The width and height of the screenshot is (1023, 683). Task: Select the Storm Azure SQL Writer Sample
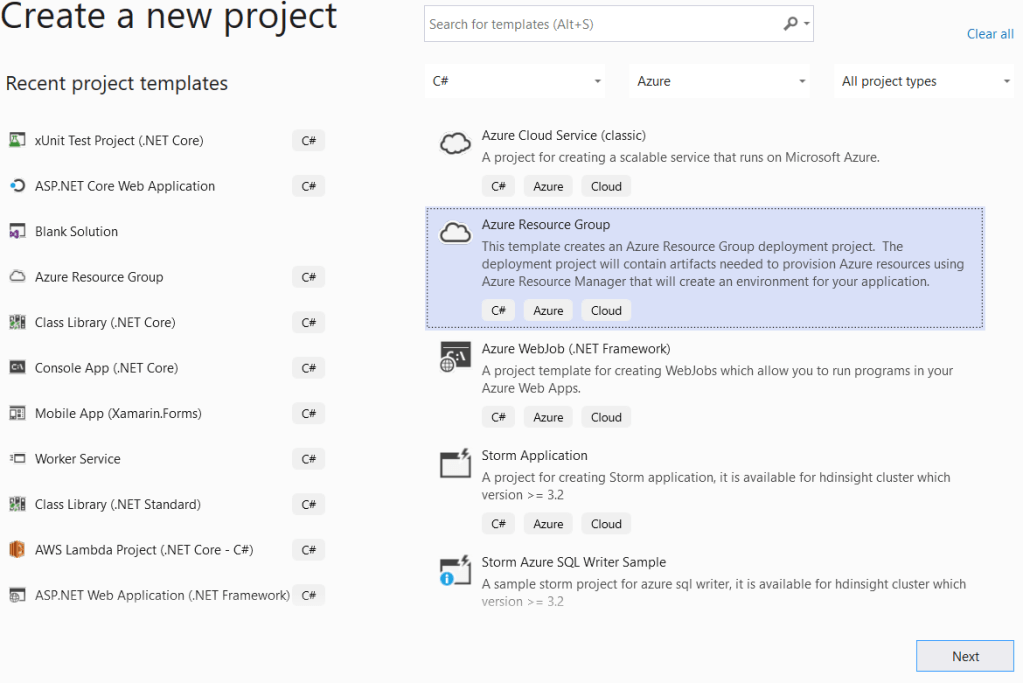coord(573,562)
